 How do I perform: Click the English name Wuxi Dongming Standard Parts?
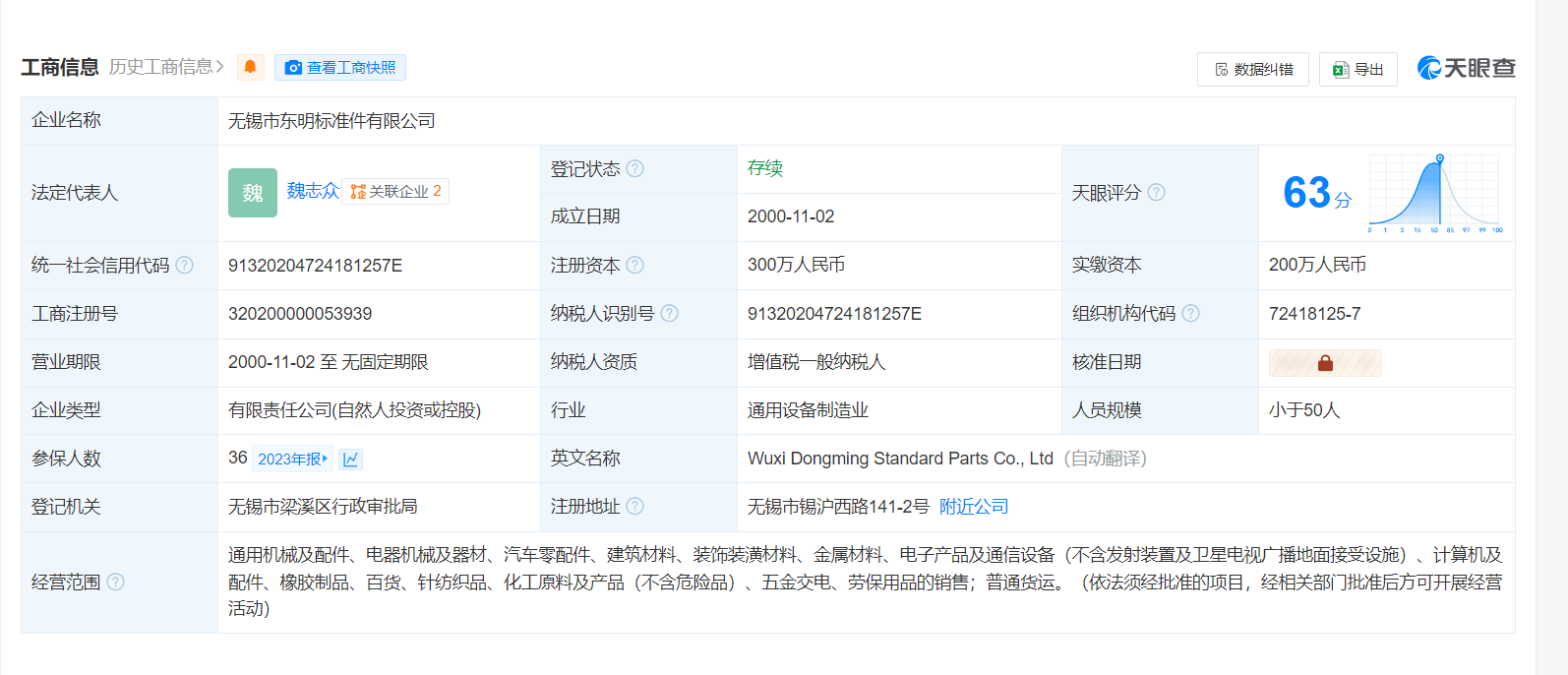[900, 459]
